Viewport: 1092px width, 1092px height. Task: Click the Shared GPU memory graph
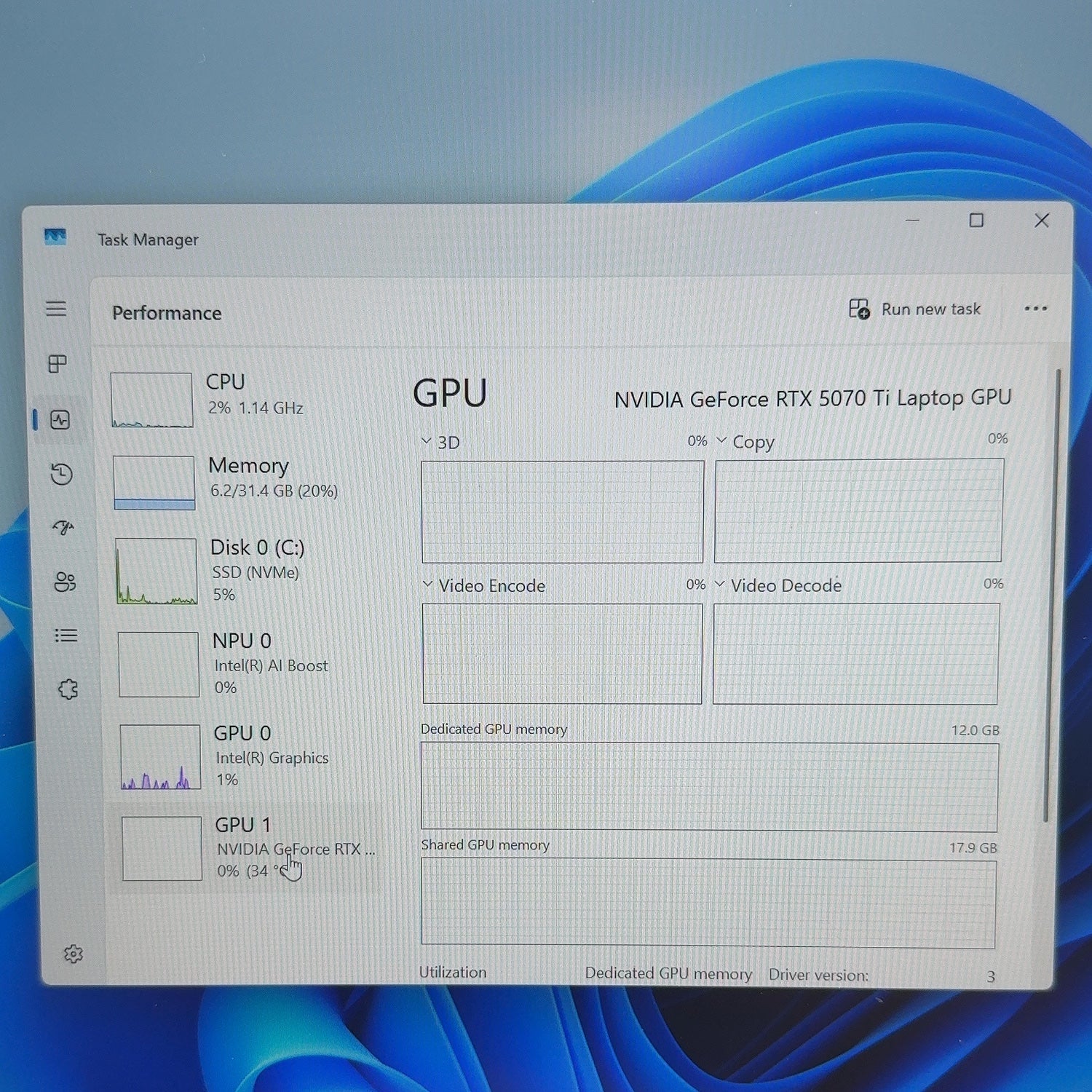[708, 903]
